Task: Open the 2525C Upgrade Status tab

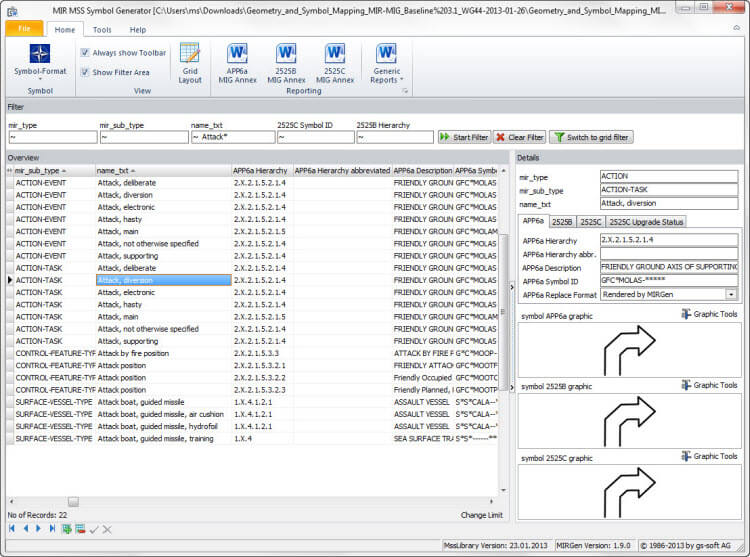Action: pos(646,222)
